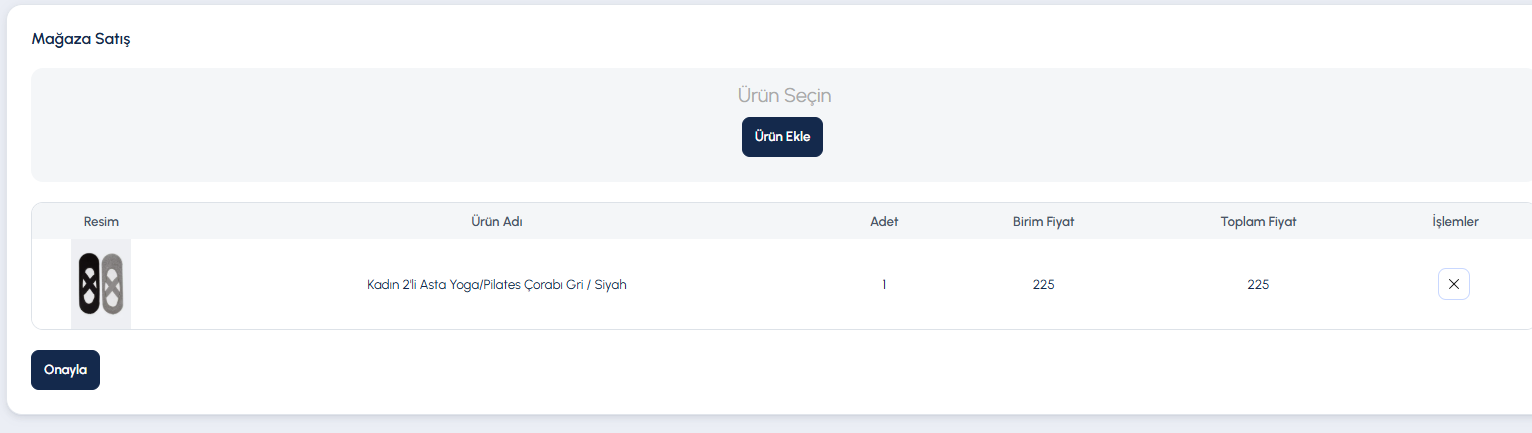Image resolution: width=1532 pixels, height=433 pixels.
Task: Sort by the Ürün Adı column header
Action: 497,222
